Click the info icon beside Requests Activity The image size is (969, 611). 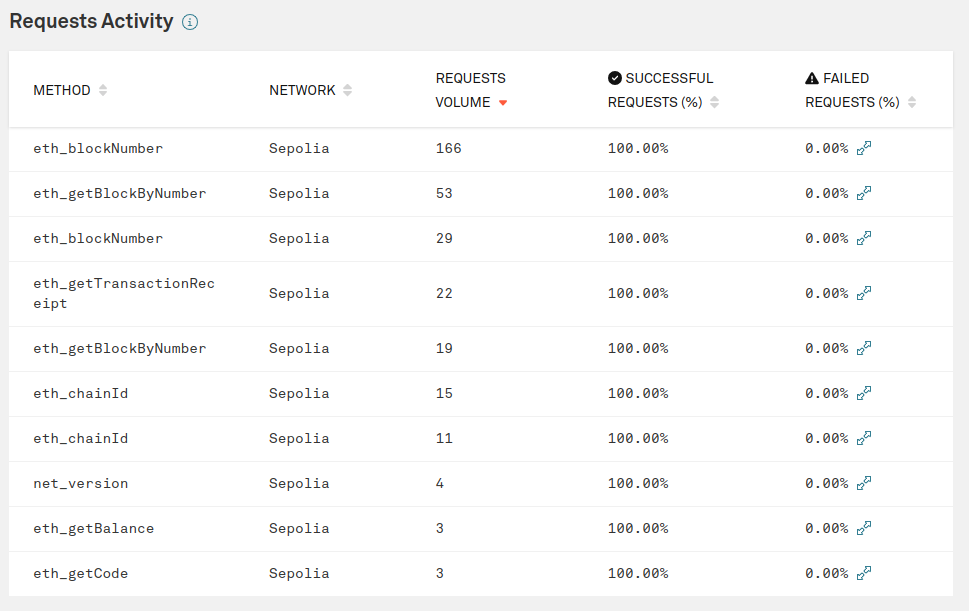[190, 22]
